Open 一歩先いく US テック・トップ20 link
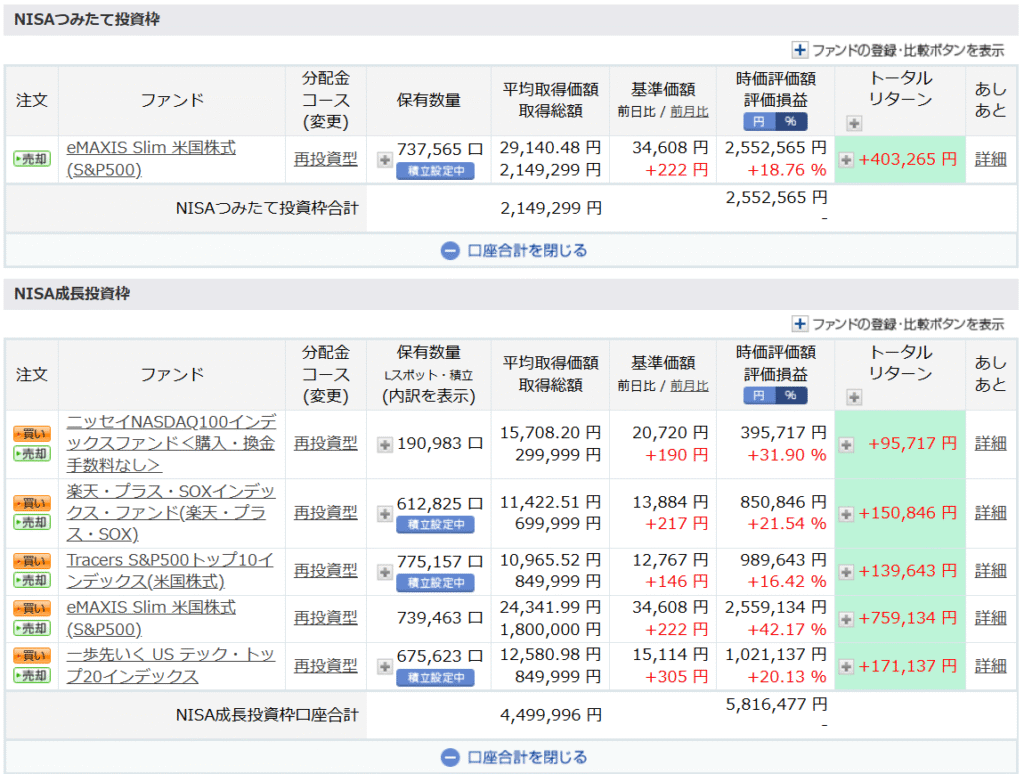The width and height of the screenshot is (1024, 774). pos(170,666)
